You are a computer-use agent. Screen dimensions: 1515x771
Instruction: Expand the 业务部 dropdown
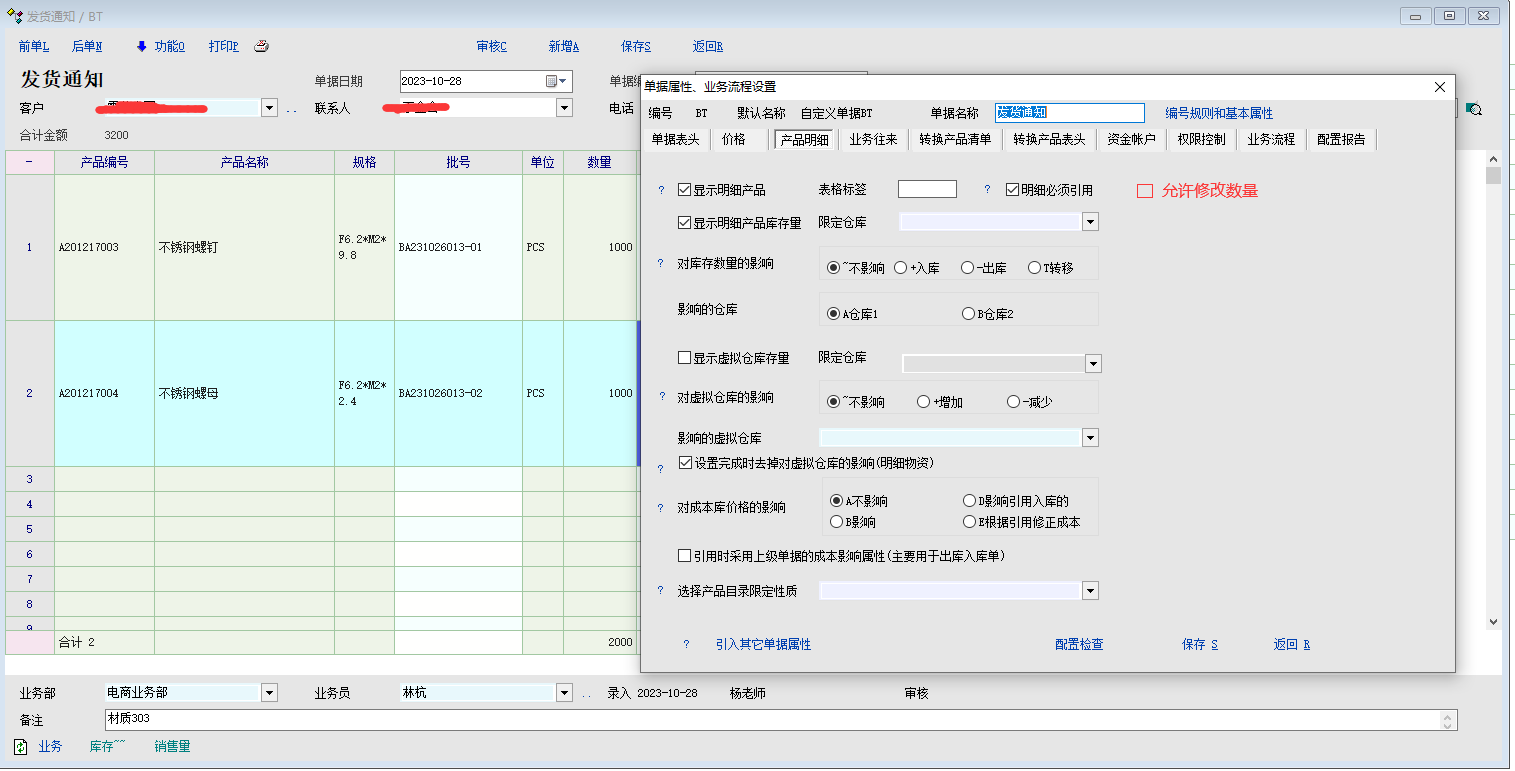[269, 693]
